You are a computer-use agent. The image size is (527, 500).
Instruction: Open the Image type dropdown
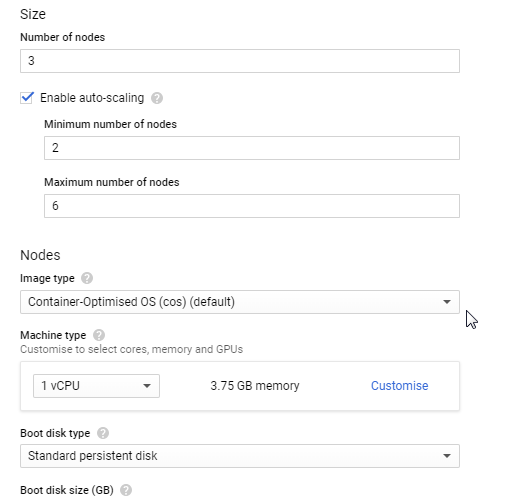240,302
